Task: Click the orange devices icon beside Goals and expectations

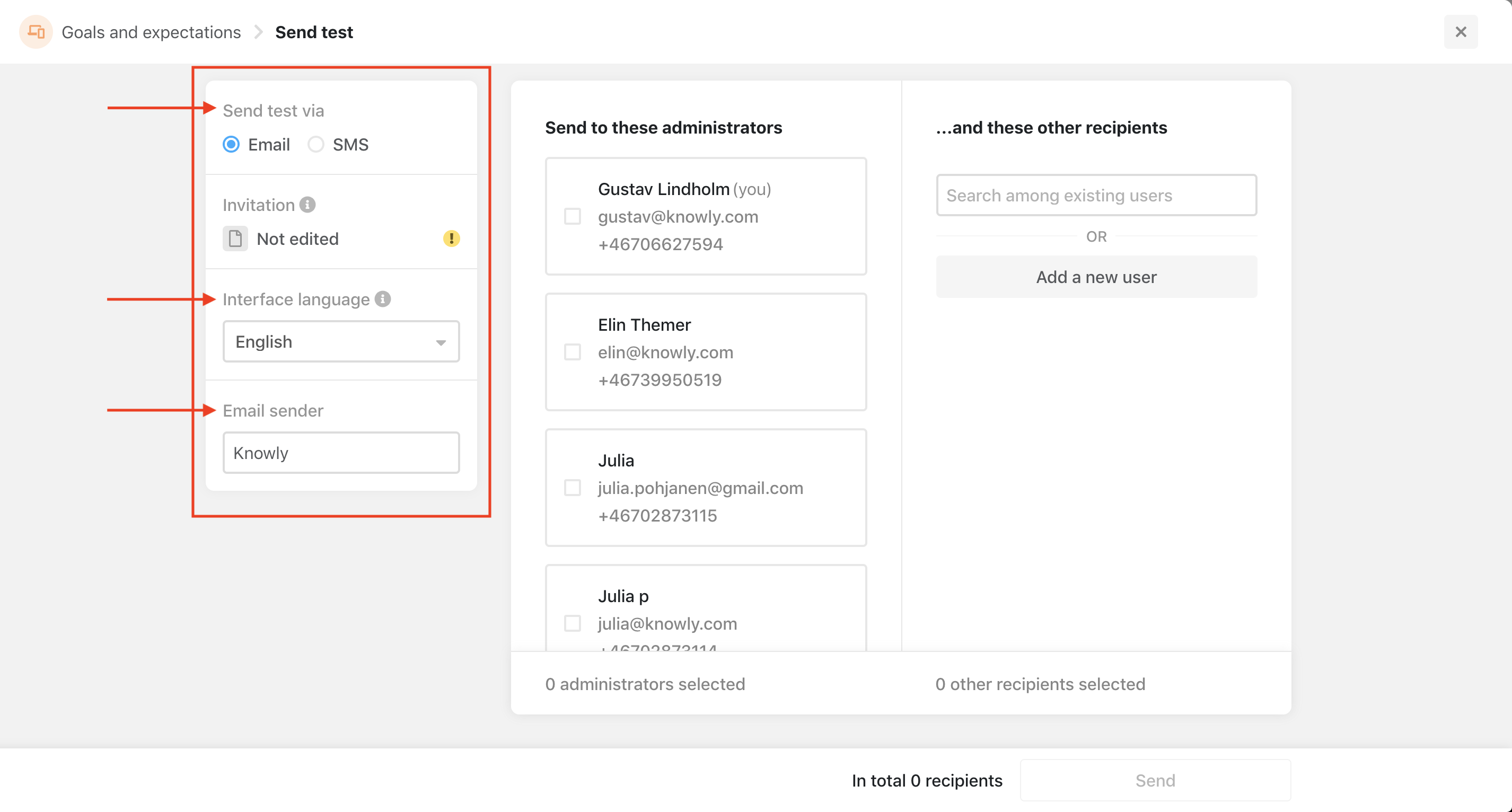Action: 36,32
